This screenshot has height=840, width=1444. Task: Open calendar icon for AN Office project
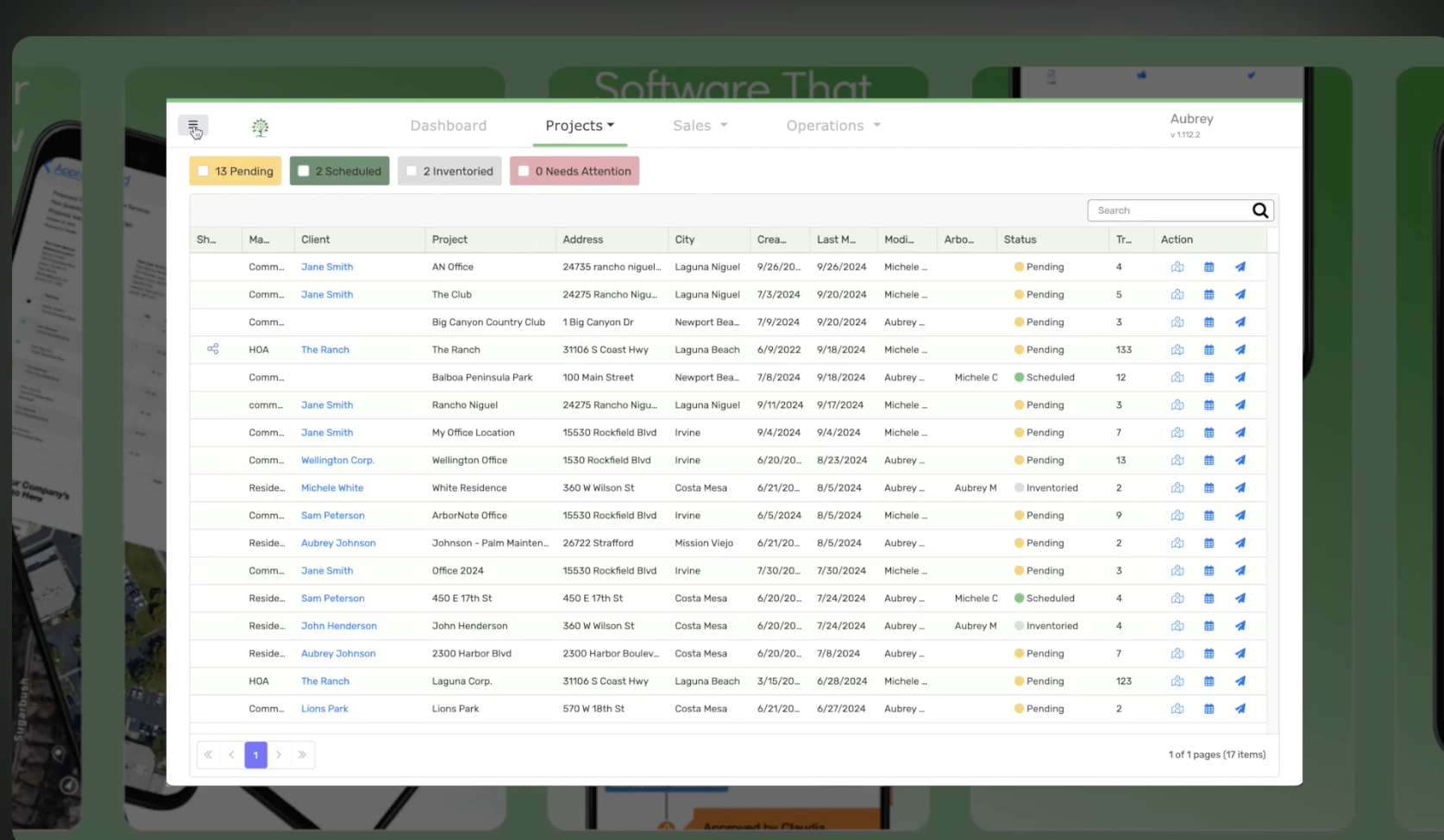(1209, 267)
